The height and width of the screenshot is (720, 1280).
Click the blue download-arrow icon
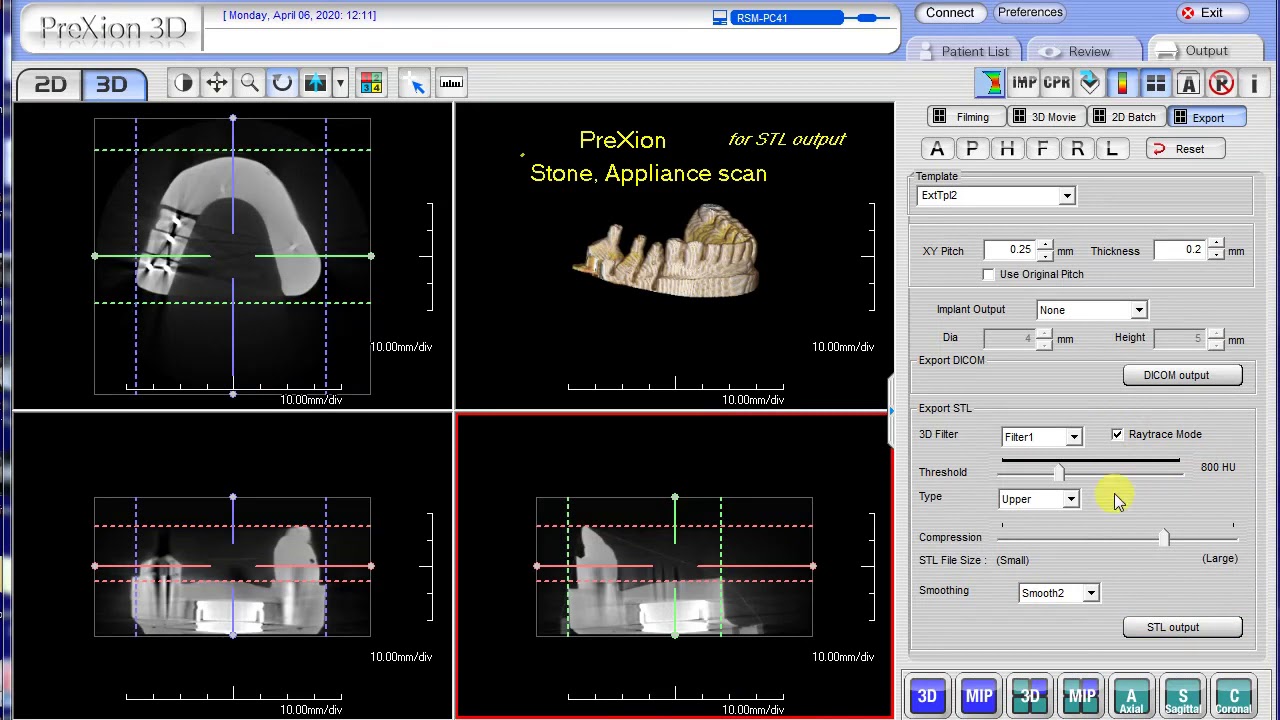pos(1089,83)
